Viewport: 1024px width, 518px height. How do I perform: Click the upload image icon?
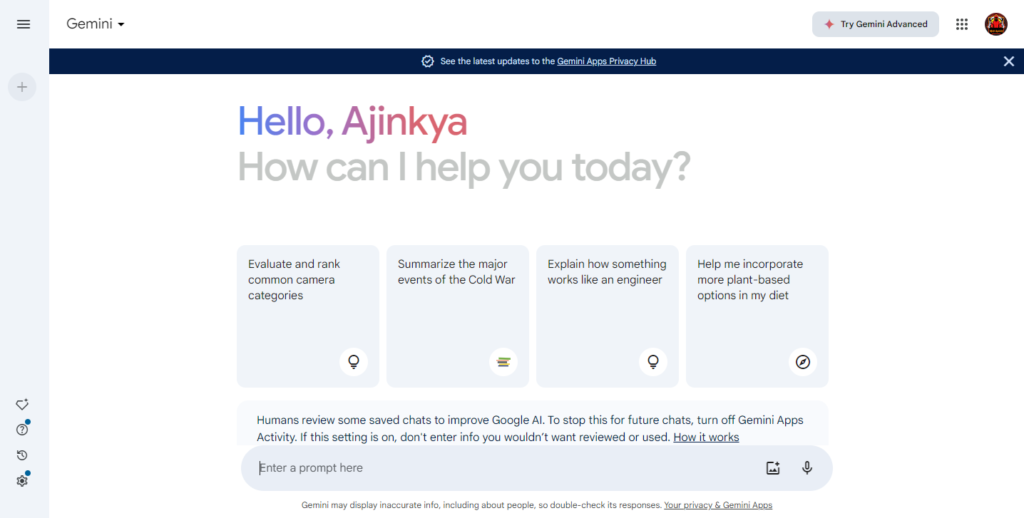pyautogui.click(x=773, y=468)
